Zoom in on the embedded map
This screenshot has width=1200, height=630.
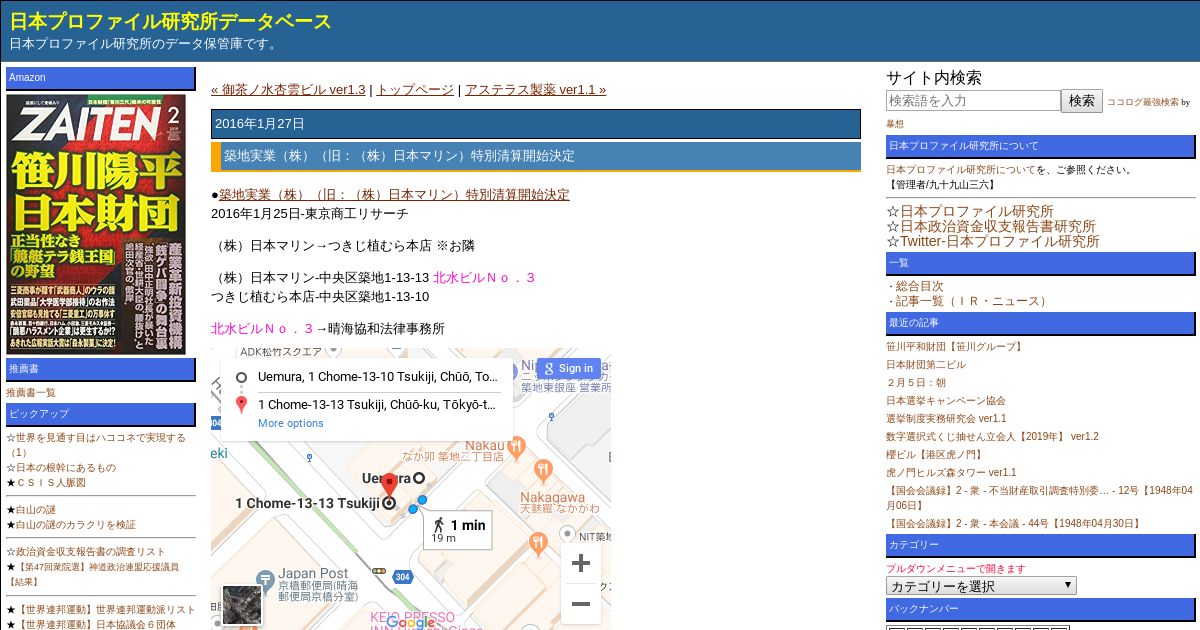(x=581, y=563)
